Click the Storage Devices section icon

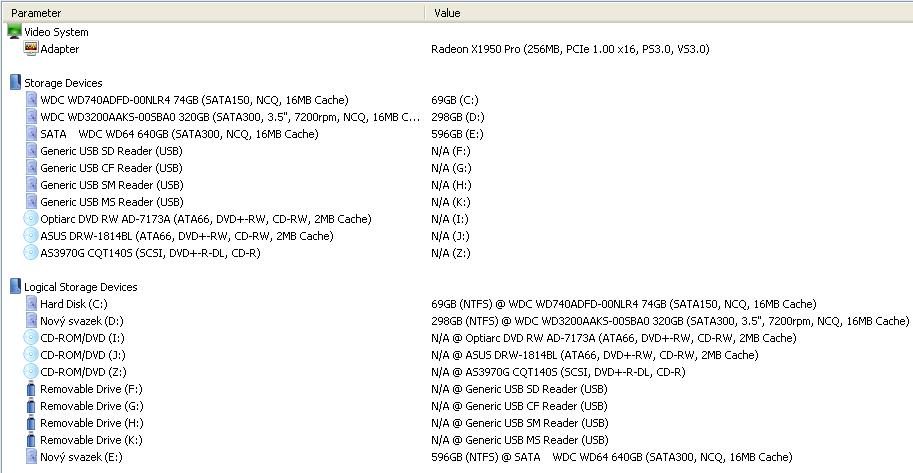pos(15,83)
